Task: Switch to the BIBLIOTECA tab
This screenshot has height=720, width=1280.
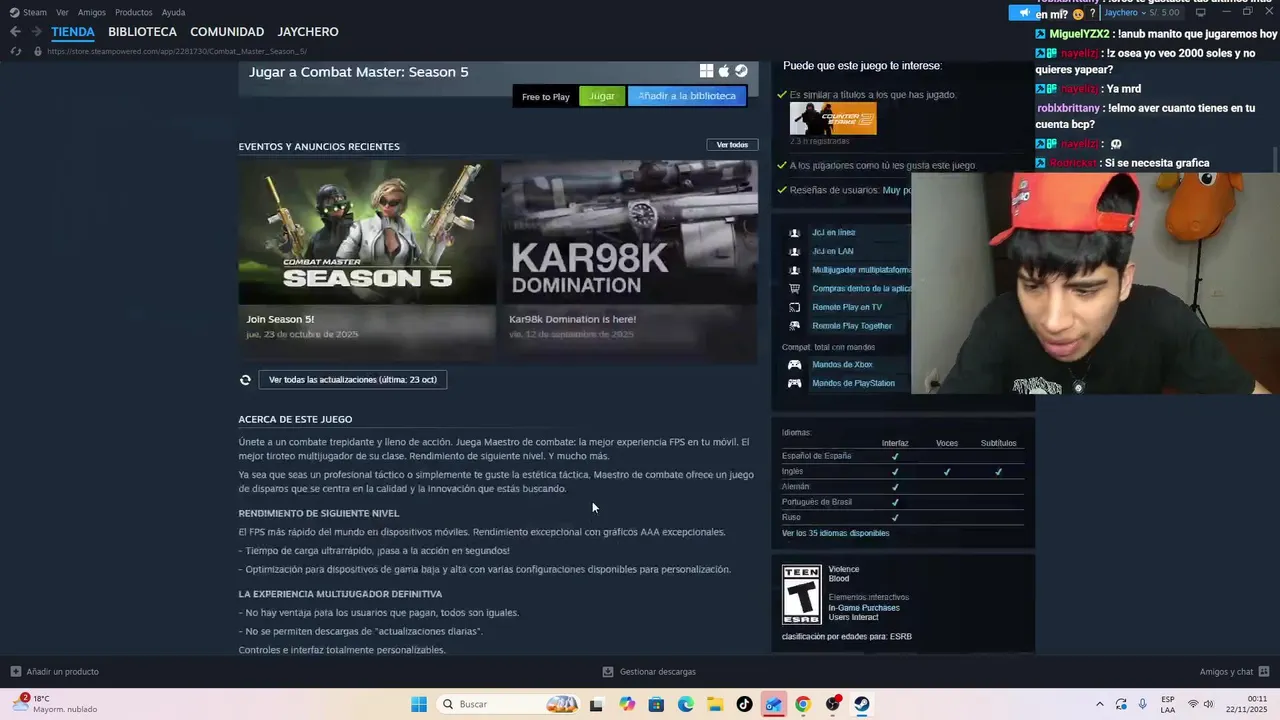Action: point(142,32)
